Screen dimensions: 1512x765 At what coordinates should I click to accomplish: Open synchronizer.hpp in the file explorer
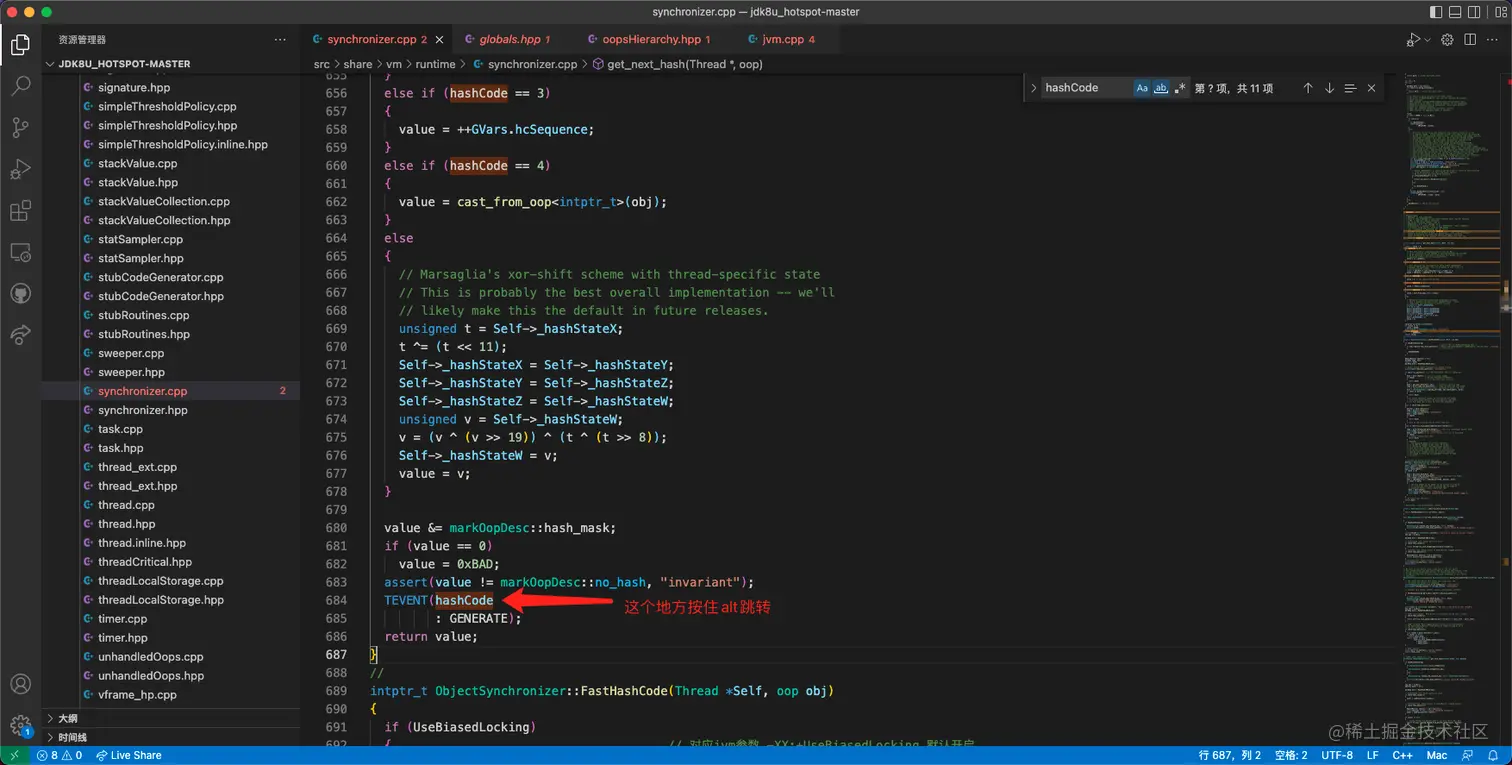(143, 410)
